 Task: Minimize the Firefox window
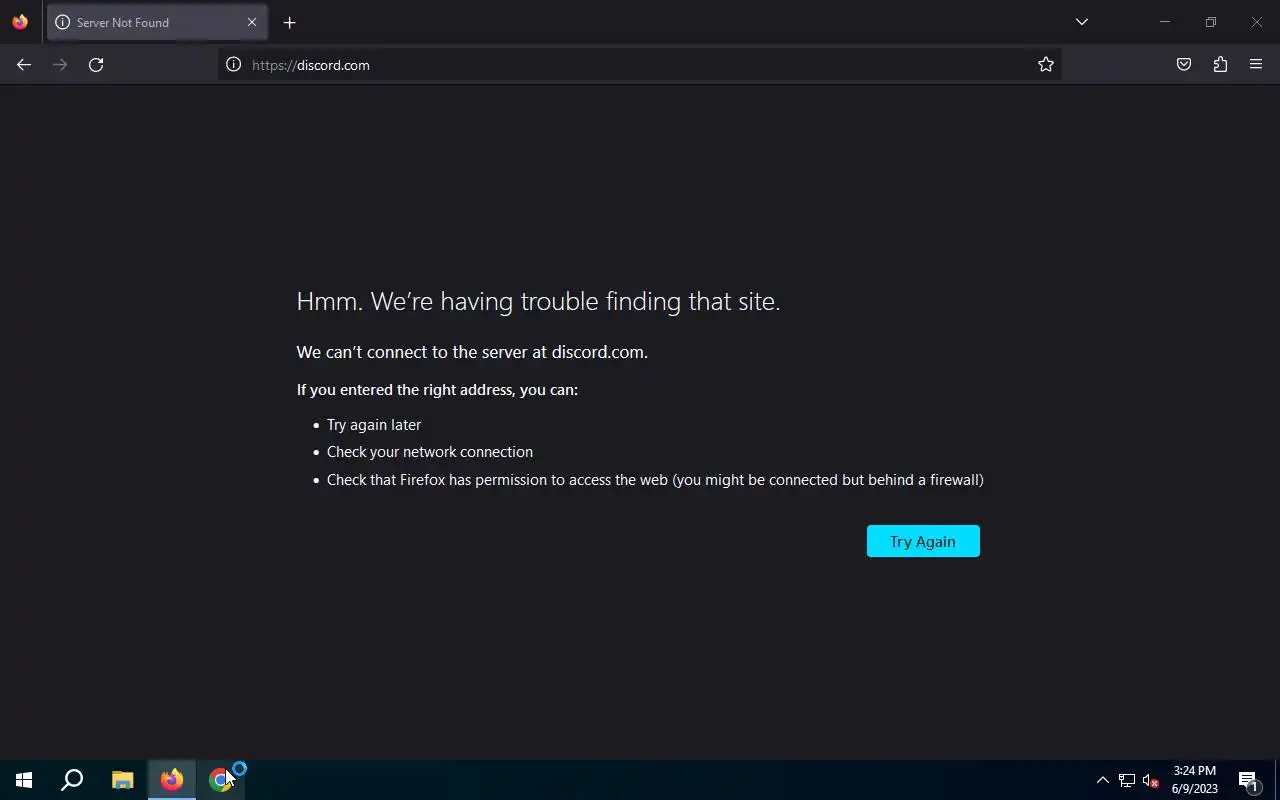pyautogui.click(x=1164, y=22)
